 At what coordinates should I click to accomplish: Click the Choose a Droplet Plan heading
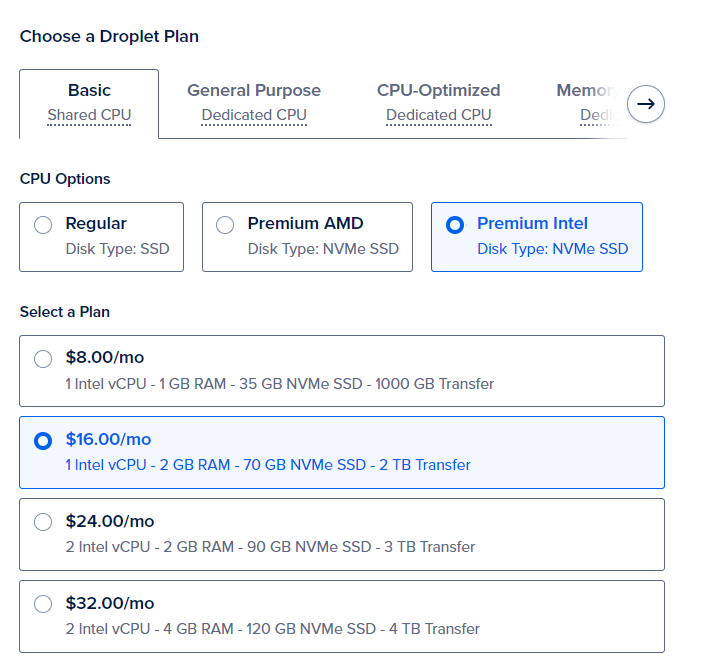tap(109, 36)
